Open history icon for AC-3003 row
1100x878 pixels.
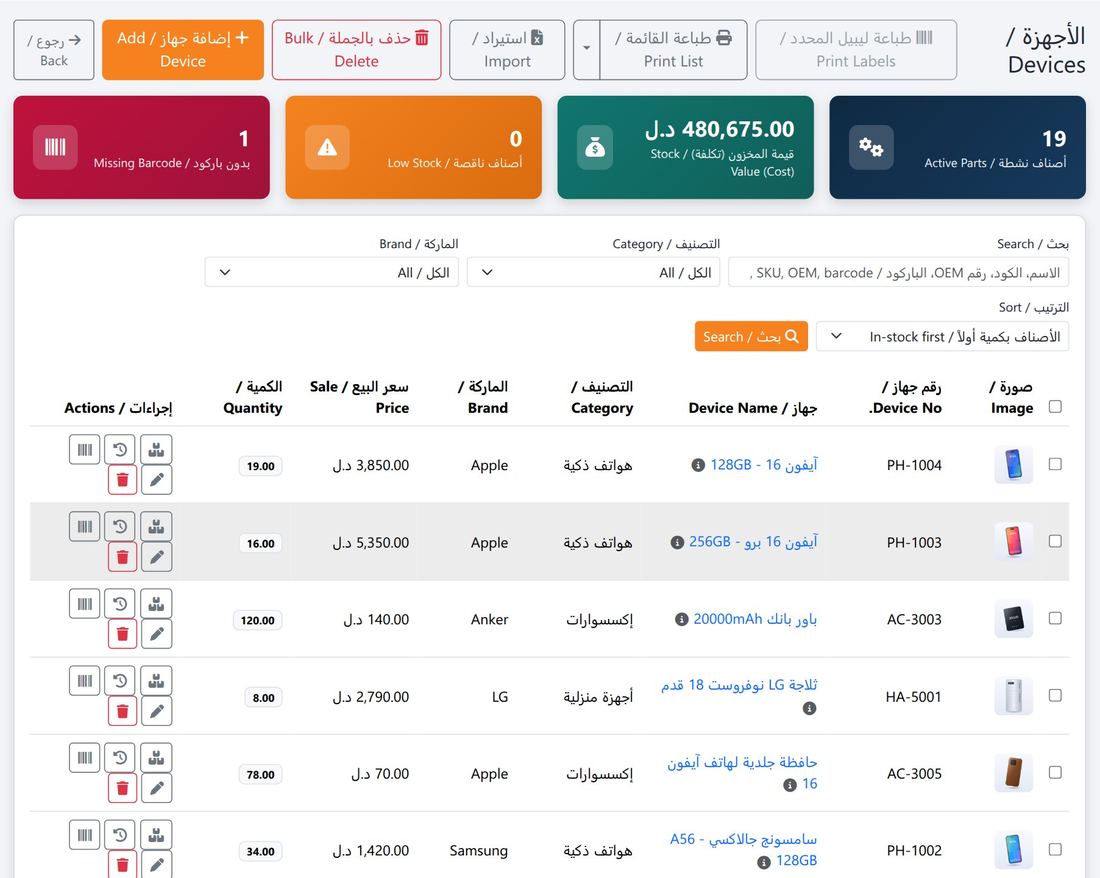click(120, 604)
